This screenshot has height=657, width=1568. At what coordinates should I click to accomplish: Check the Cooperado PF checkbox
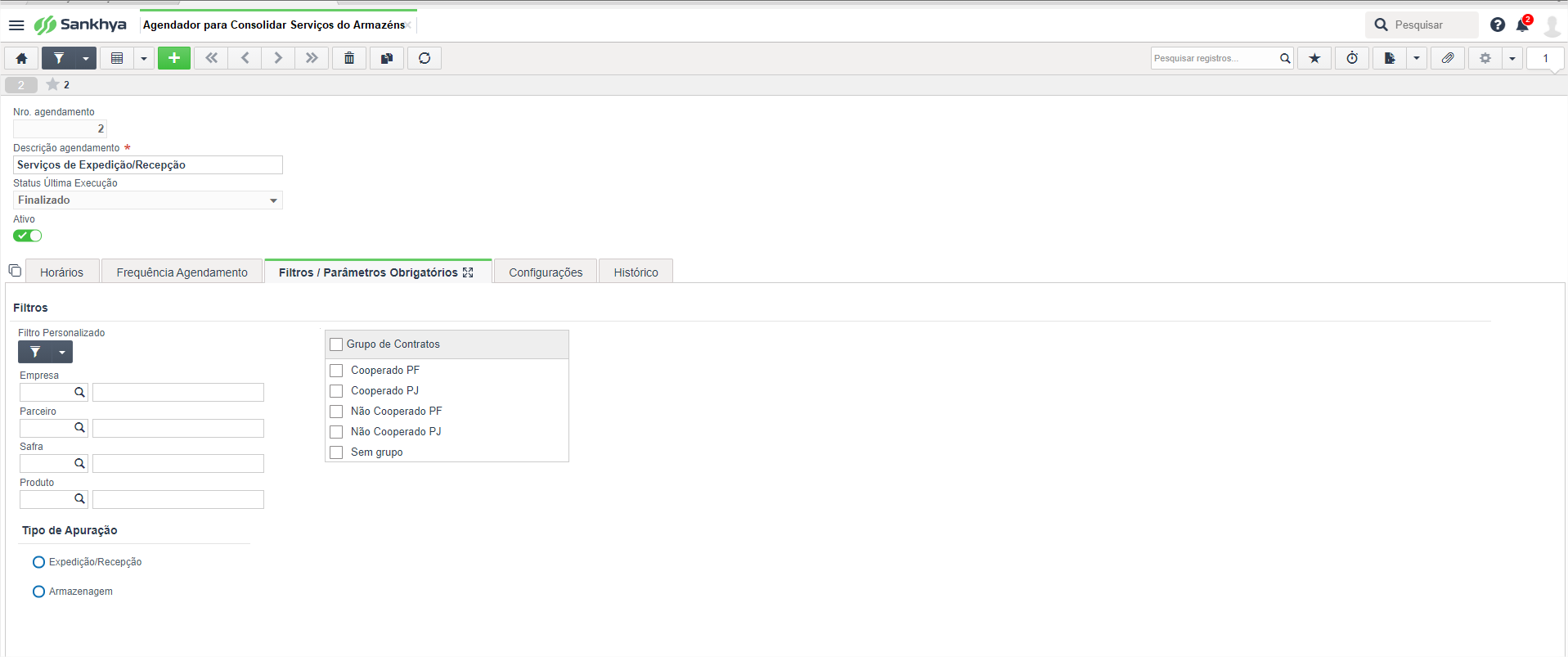pyautogui.click(x=336, y=371)
